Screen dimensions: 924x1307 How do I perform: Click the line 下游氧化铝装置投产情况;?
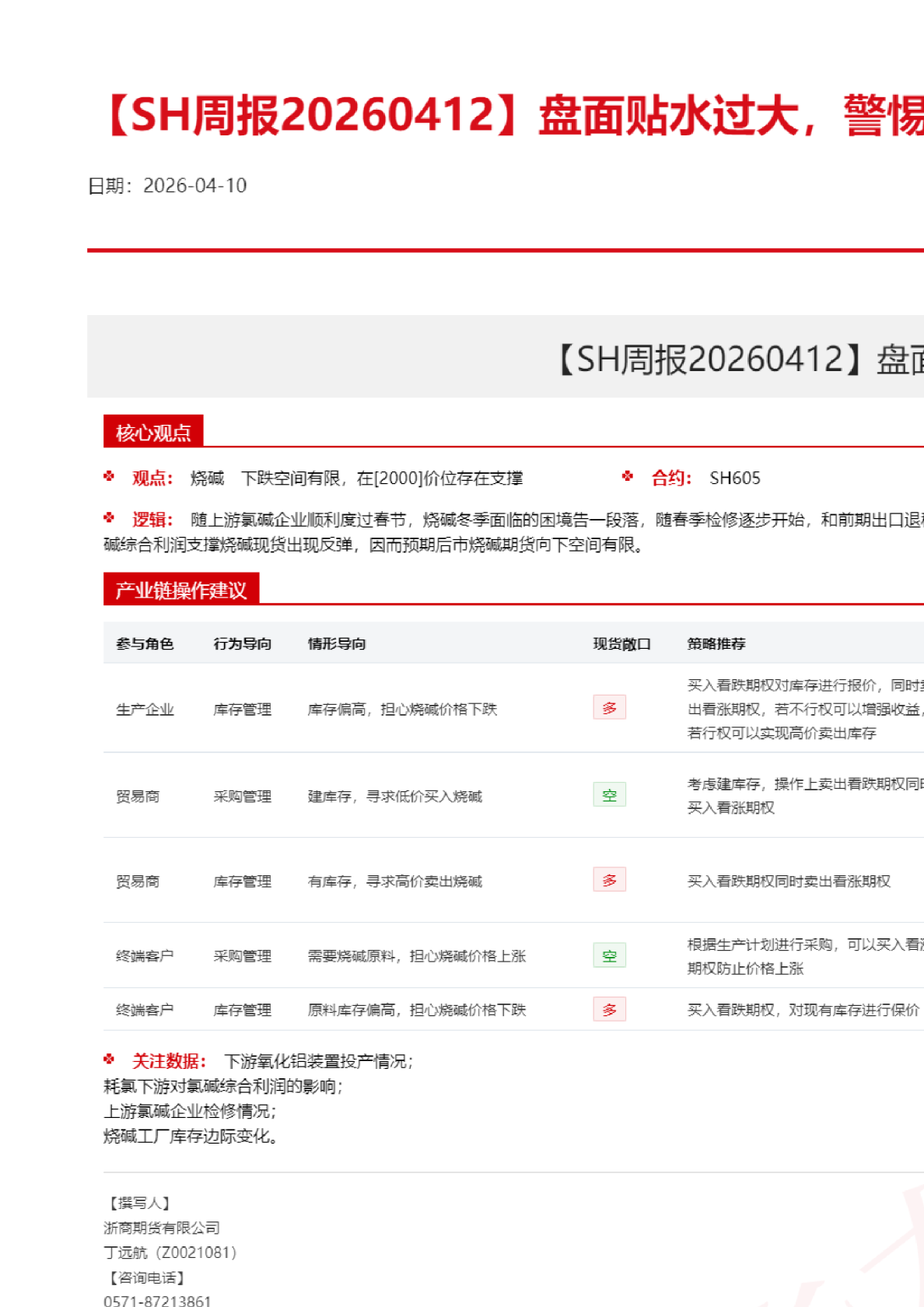click(x=319, y=1060)
